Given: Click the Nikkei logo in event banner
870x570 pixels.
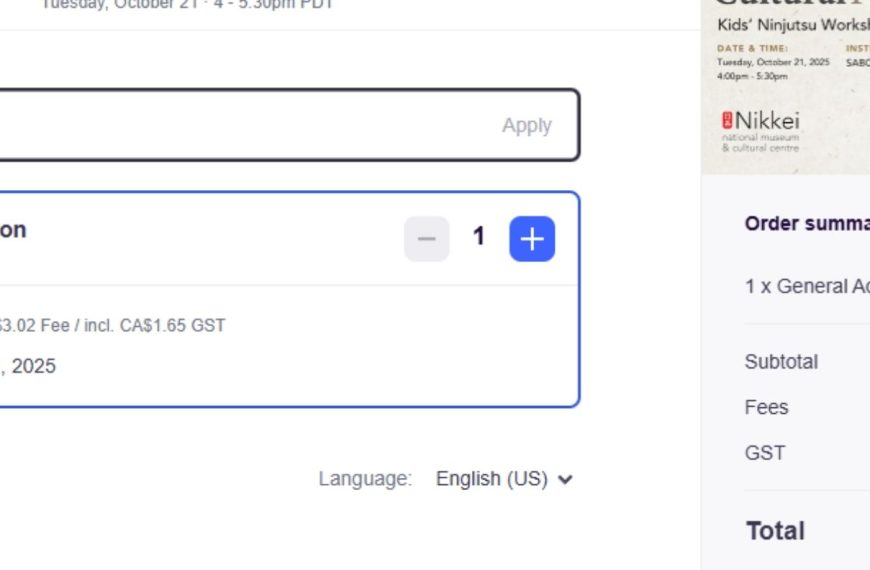Looking at the screenshot, I should coord(760,130).
